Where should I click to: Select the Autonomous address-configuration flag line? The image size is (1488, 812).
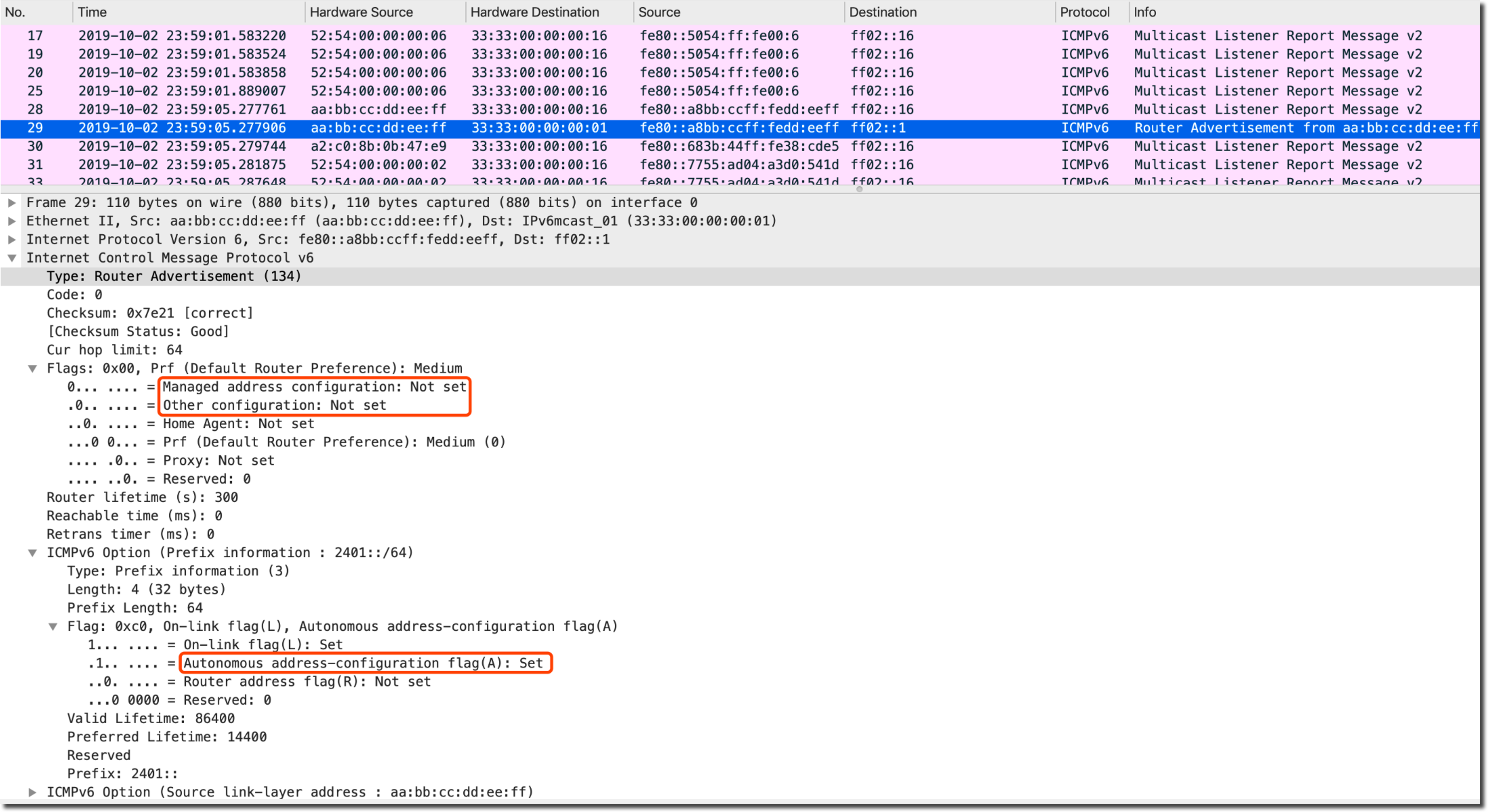[363, 663]
